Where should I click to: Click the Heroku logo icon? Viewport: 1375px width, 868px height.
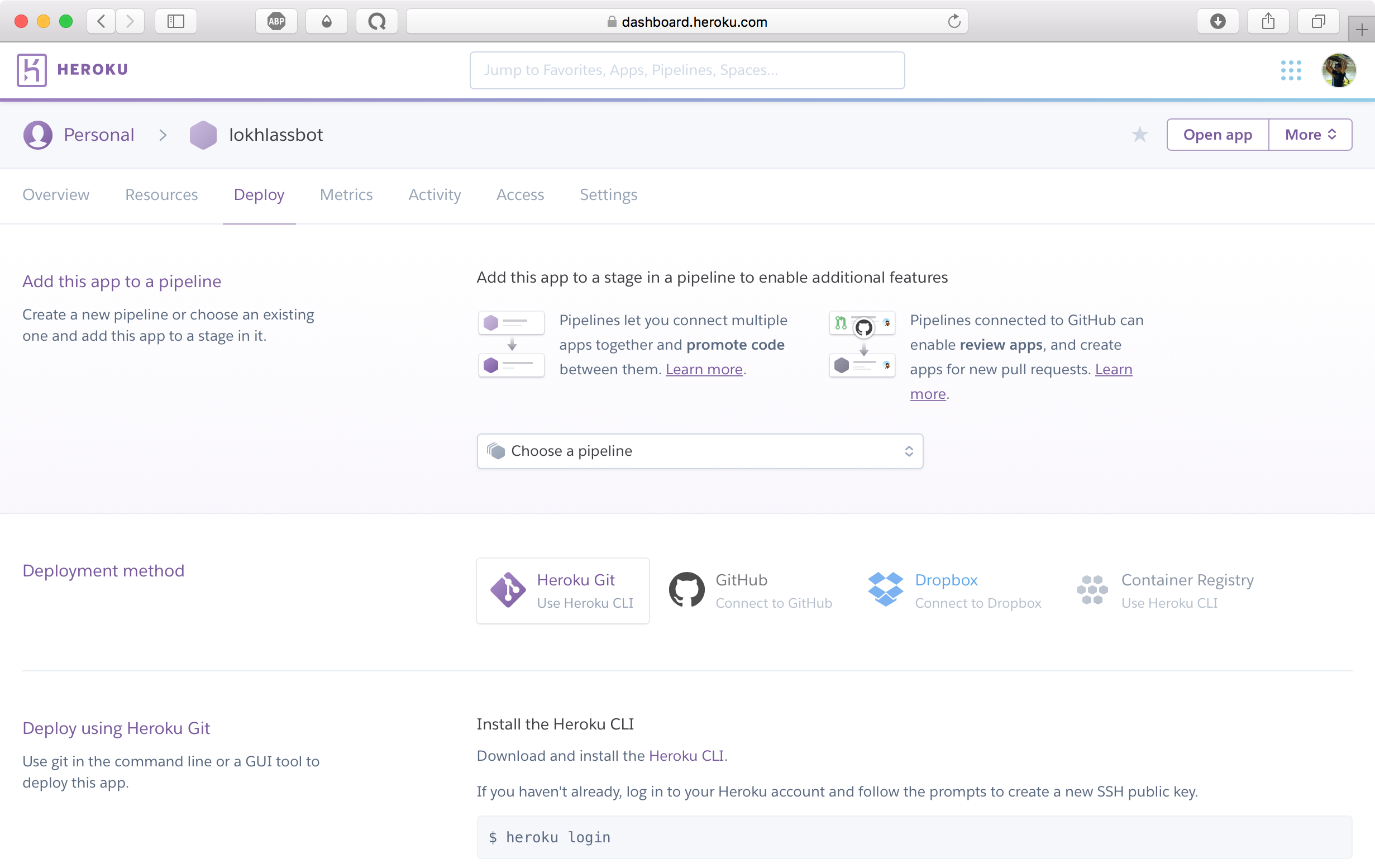[x=31, y=70]
